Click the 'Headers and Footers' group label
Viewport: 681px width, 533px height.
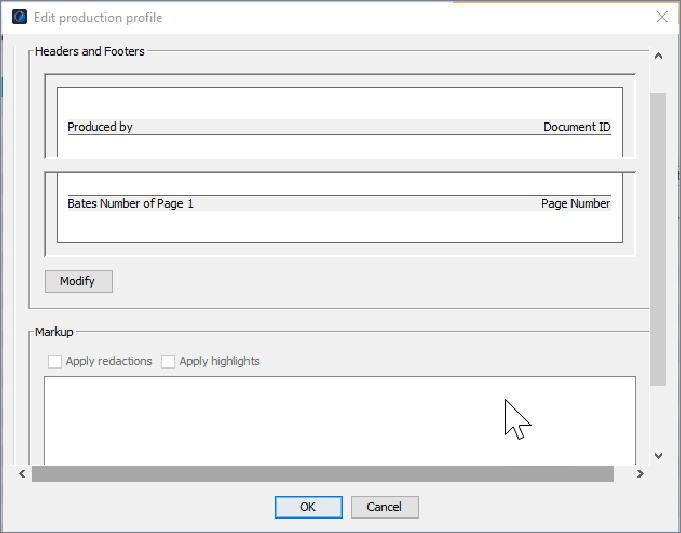90,52
